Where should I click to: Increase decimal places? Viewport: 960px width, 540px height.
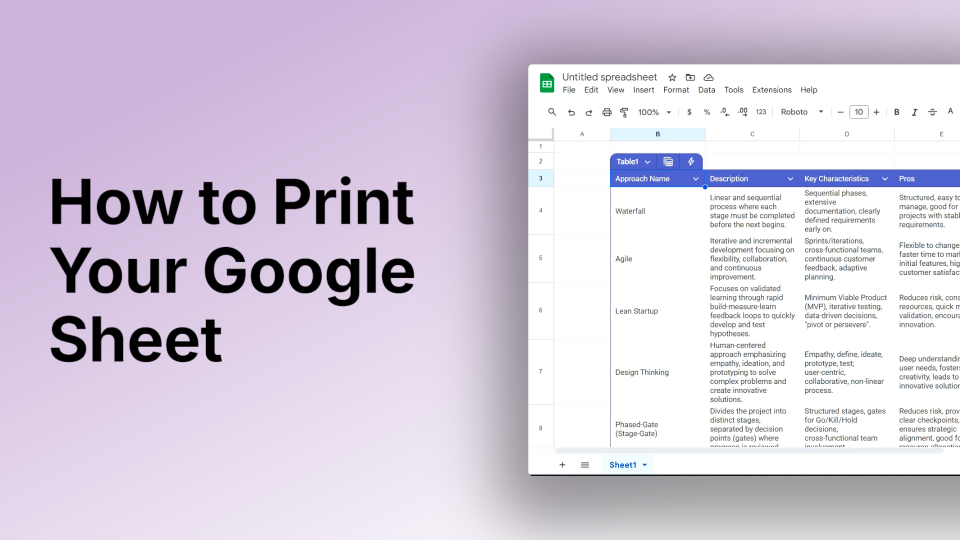click(742, 112)
